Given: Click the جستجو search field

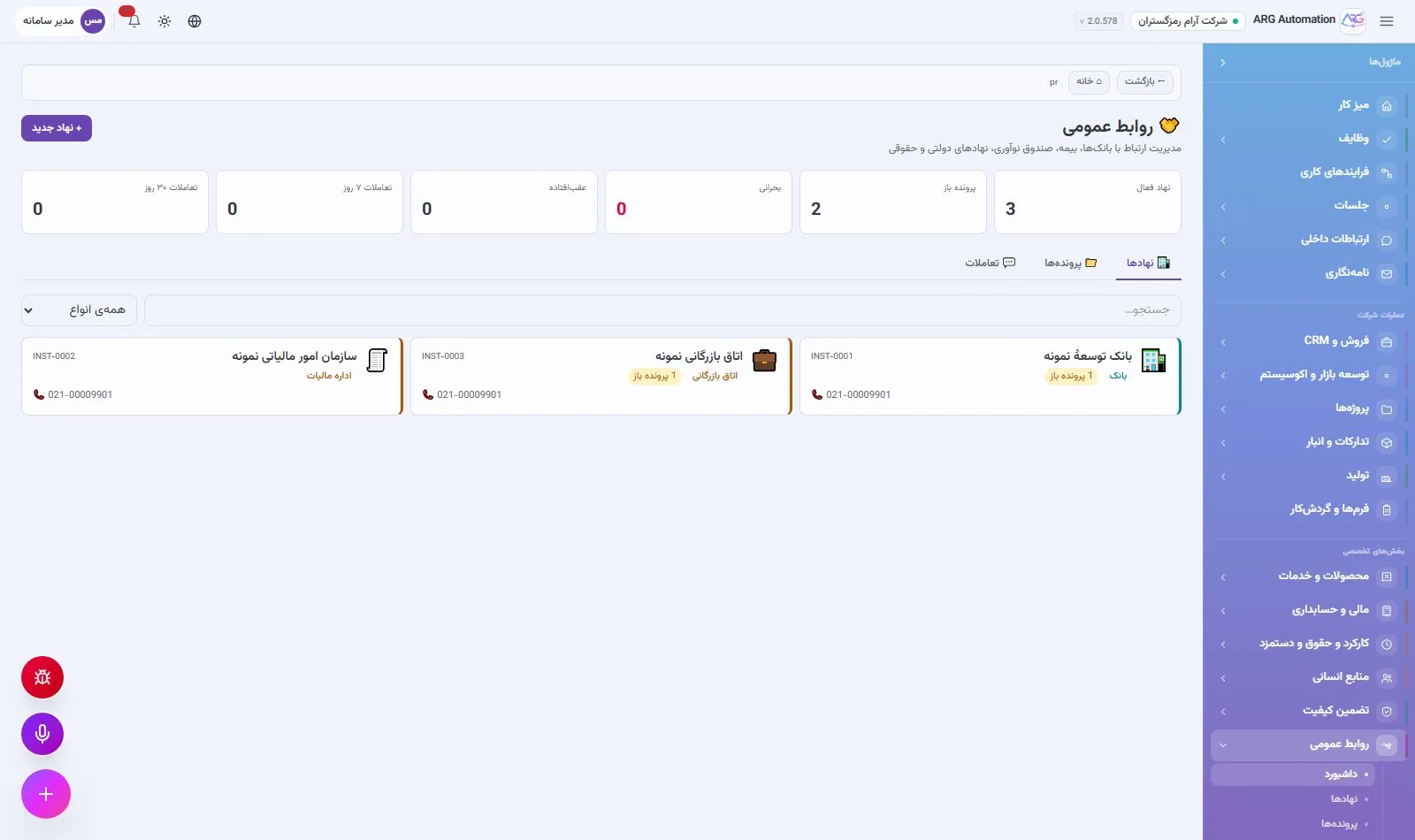Looking at the screenshot, I should [662, 310].
